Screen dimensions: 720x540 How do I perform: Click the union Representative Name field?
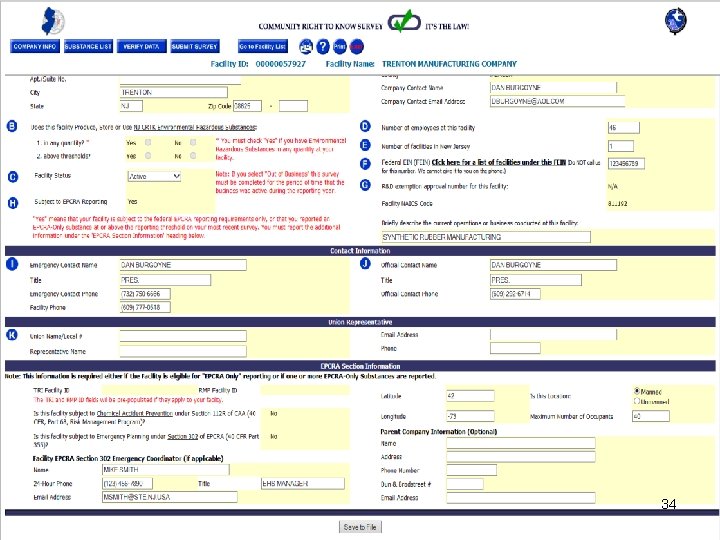pyautogui.click(x=183, y=351)
